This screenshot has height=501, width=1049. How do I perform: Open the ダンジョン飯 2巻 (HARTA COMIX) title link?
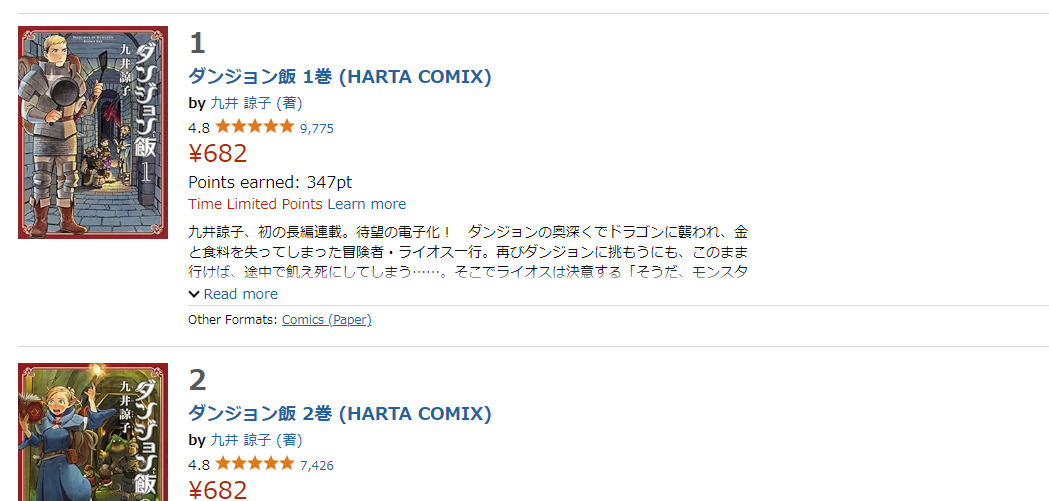point(340,414)
